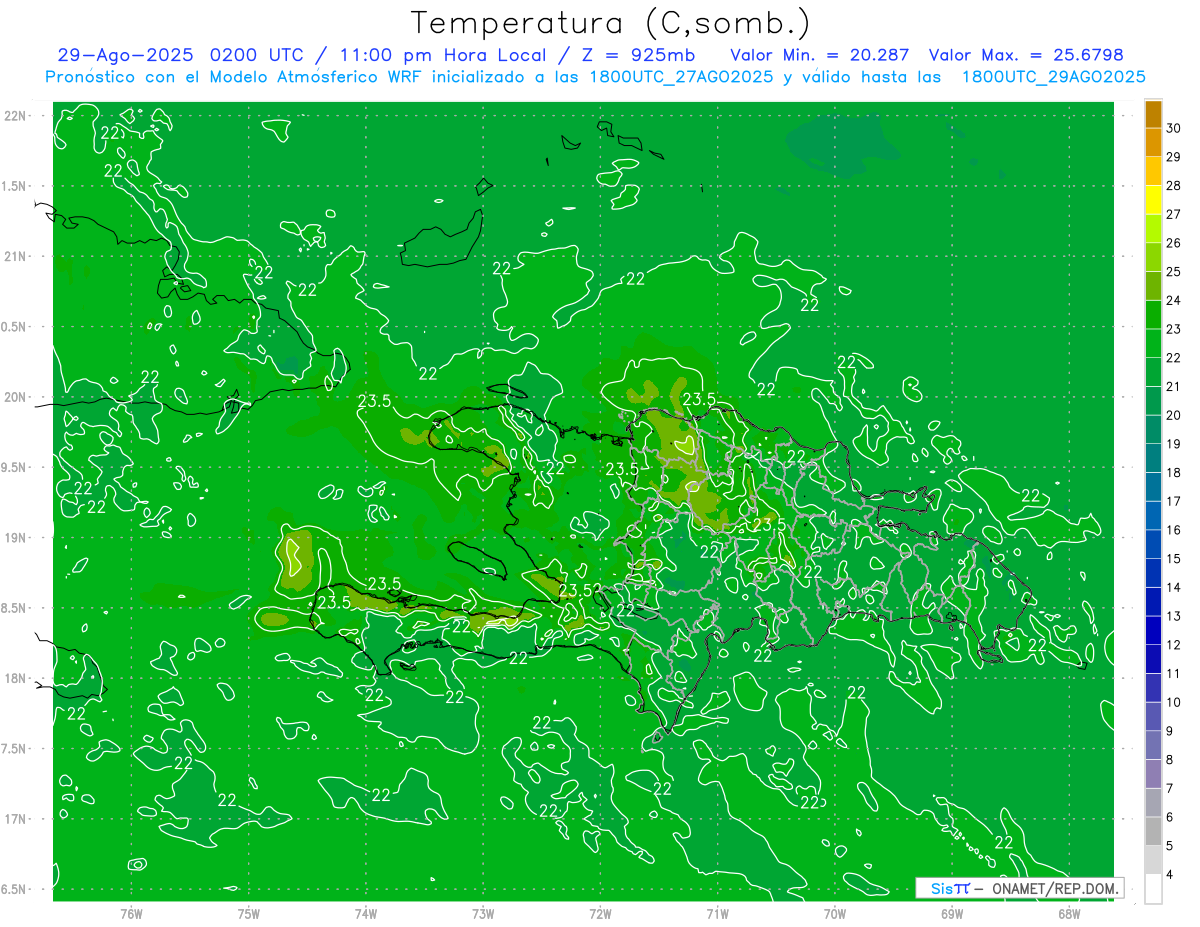Click the colorbar label '22'
Screen dimensions: 1200x927
click(x=1174, y=358)
